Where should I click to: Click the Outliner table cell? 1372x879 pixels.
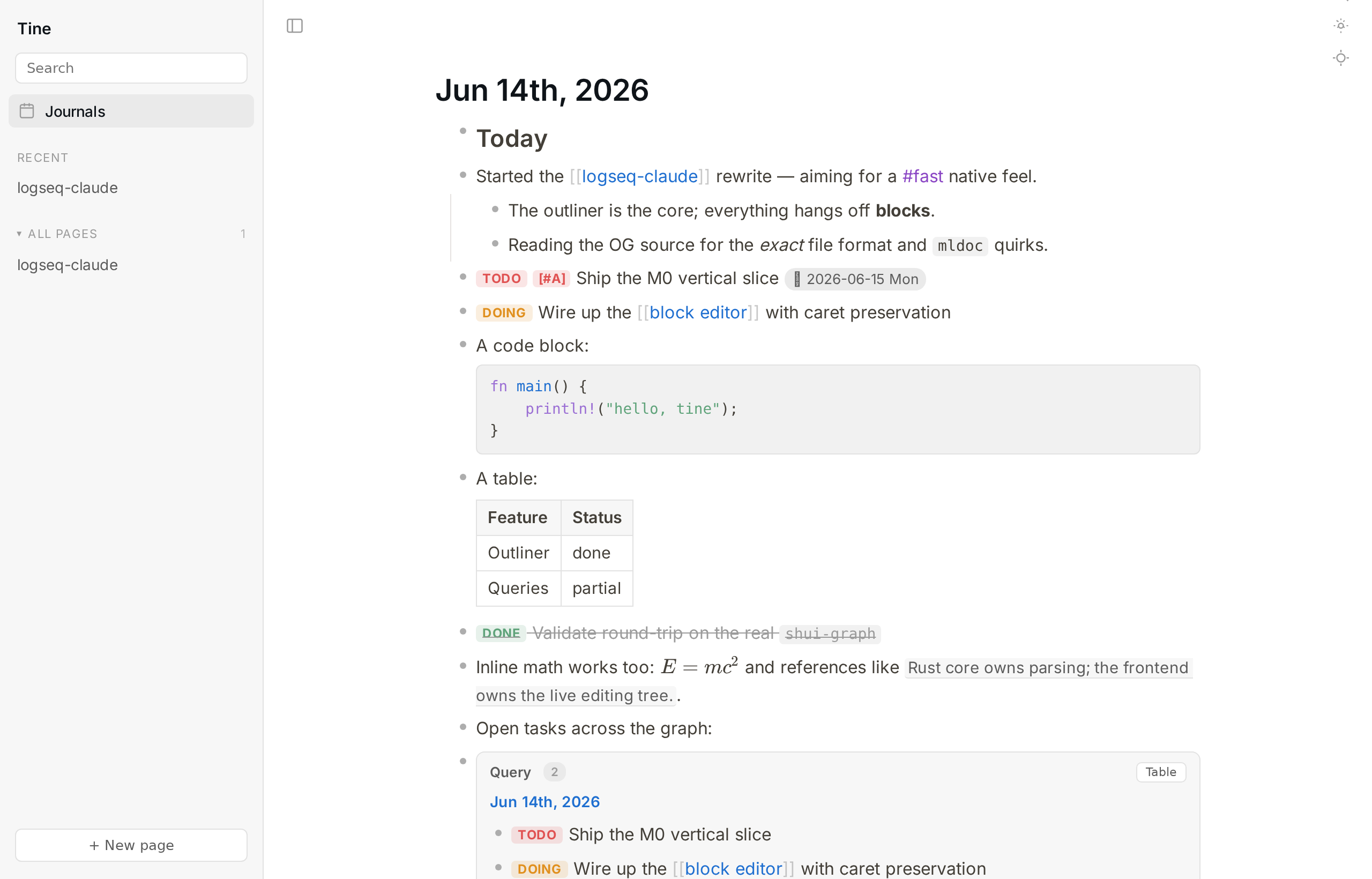518,553
